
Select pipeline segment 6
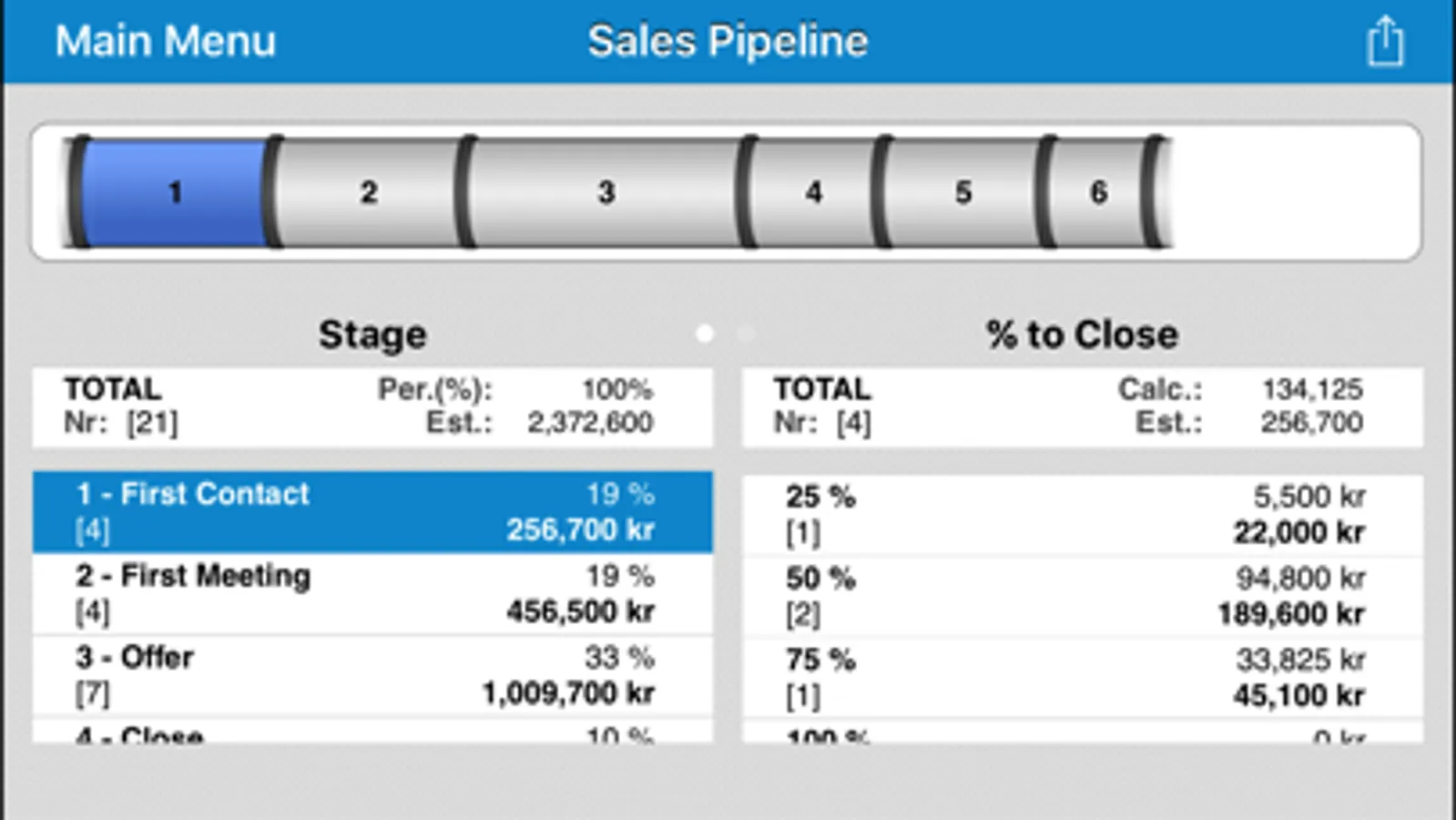coord(1099,192)
